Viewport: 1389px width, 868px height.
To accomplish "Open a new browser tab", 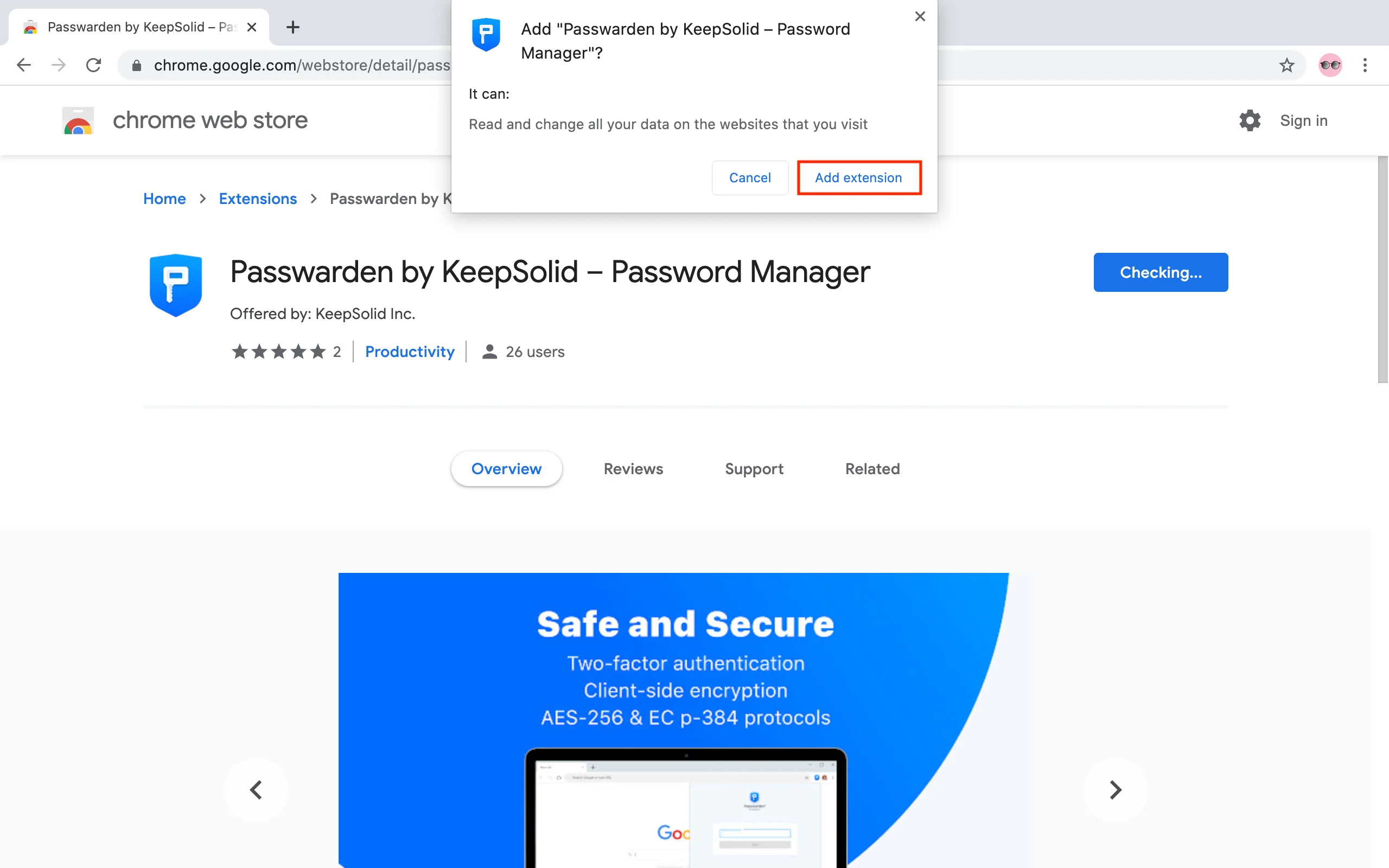I will (293, 27).
